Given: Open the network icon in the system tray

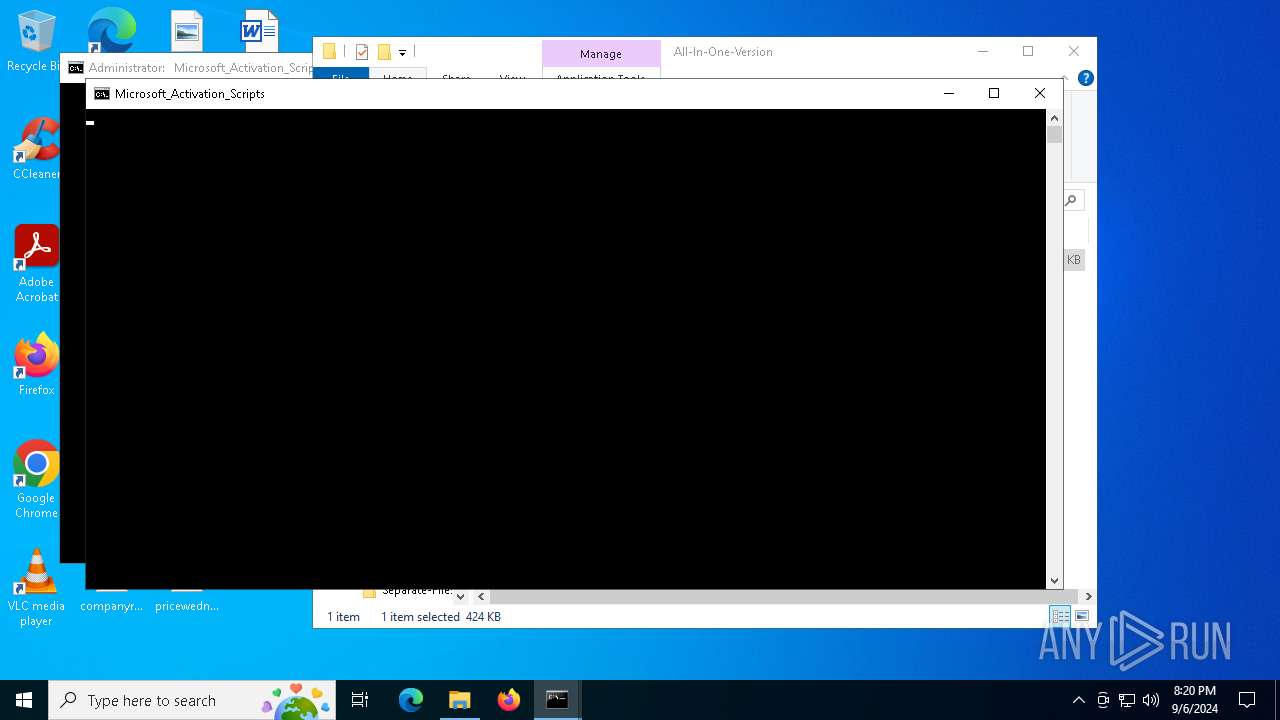Looking at the screenshot, I should pyautogui.click(x=1127, y=700).
